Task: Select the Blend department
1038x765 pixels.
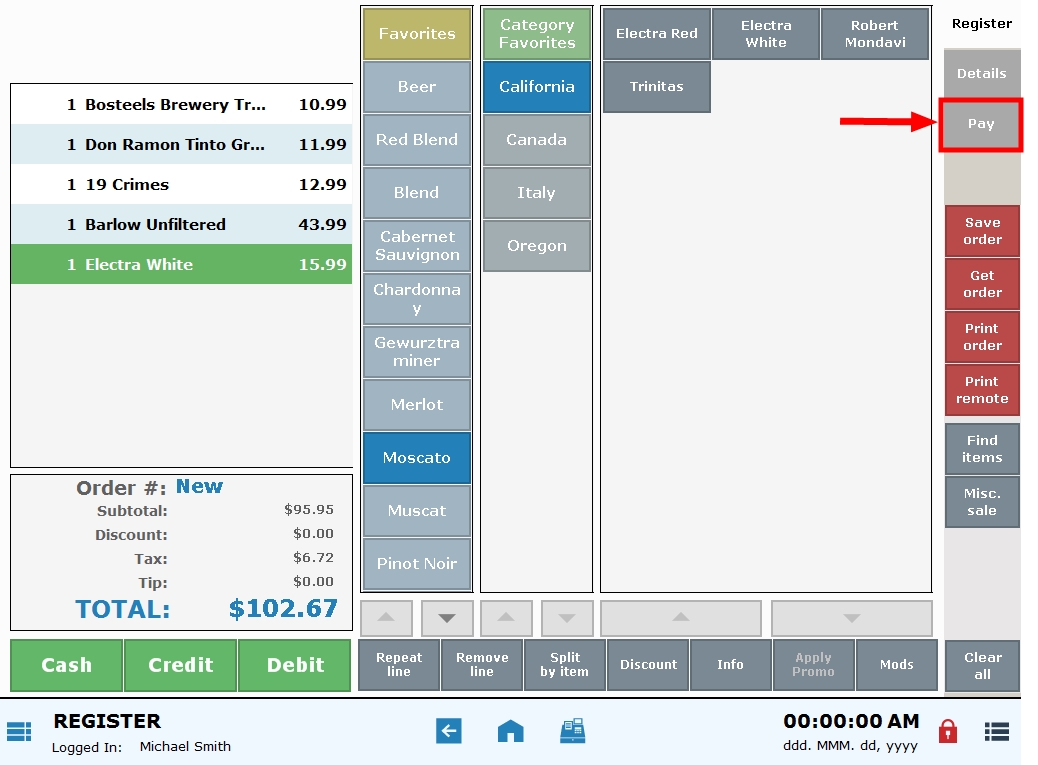Action: 417,193
